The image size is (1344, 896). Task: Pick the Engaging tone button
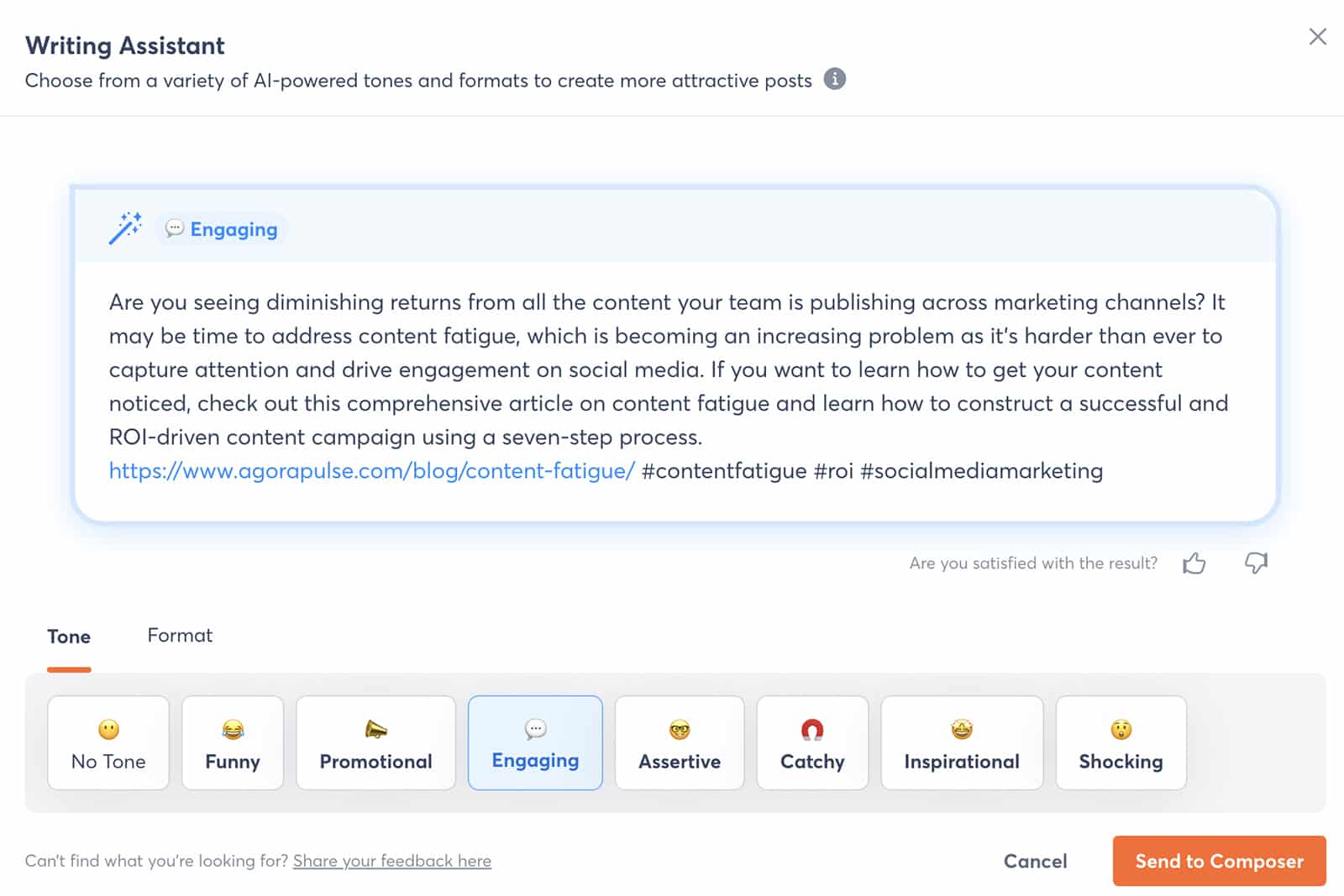click(535, 743)
